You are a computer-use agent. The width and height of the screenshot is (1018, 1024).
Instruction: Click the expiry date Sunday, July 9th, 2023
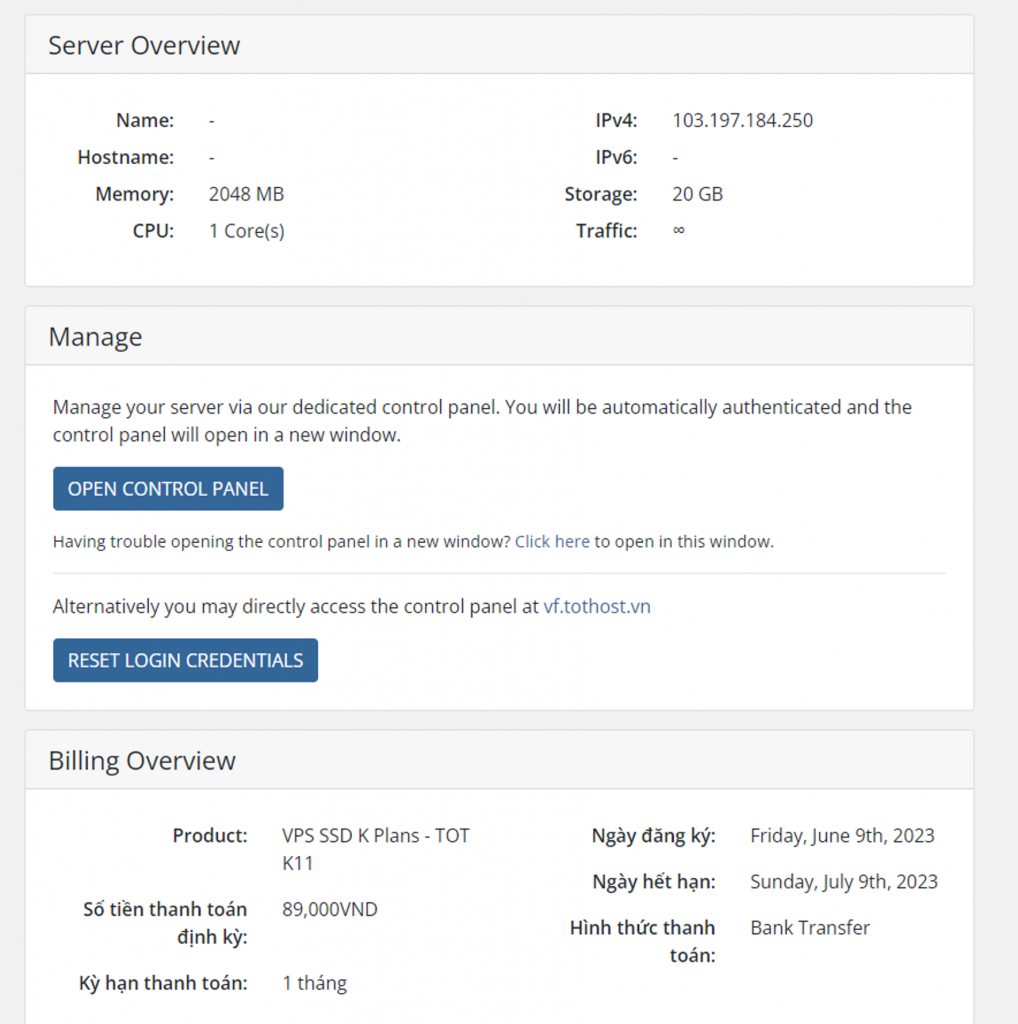click(844, 882)
